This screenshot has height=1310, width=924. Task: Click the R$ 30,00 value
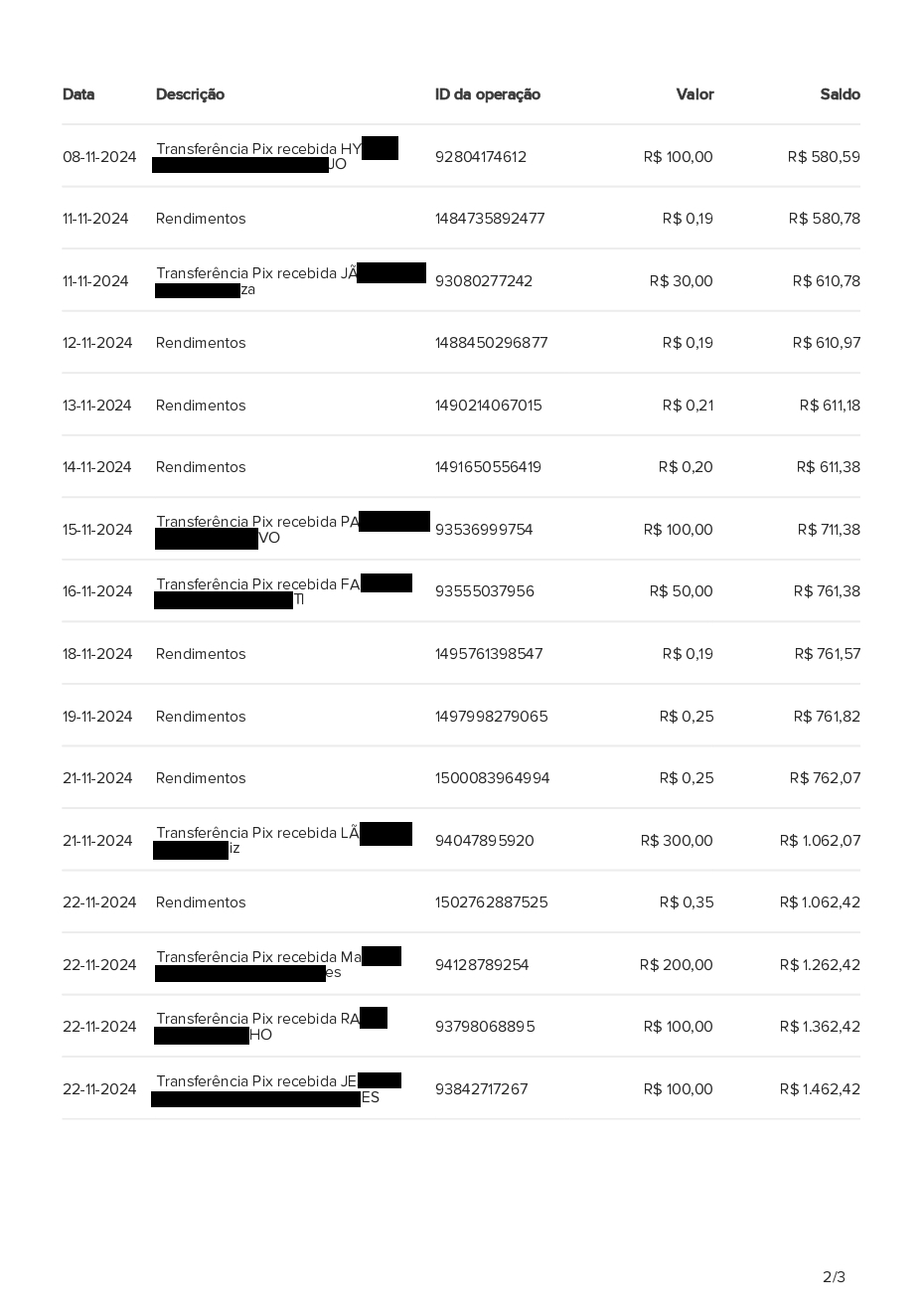(x=681, y=281)
